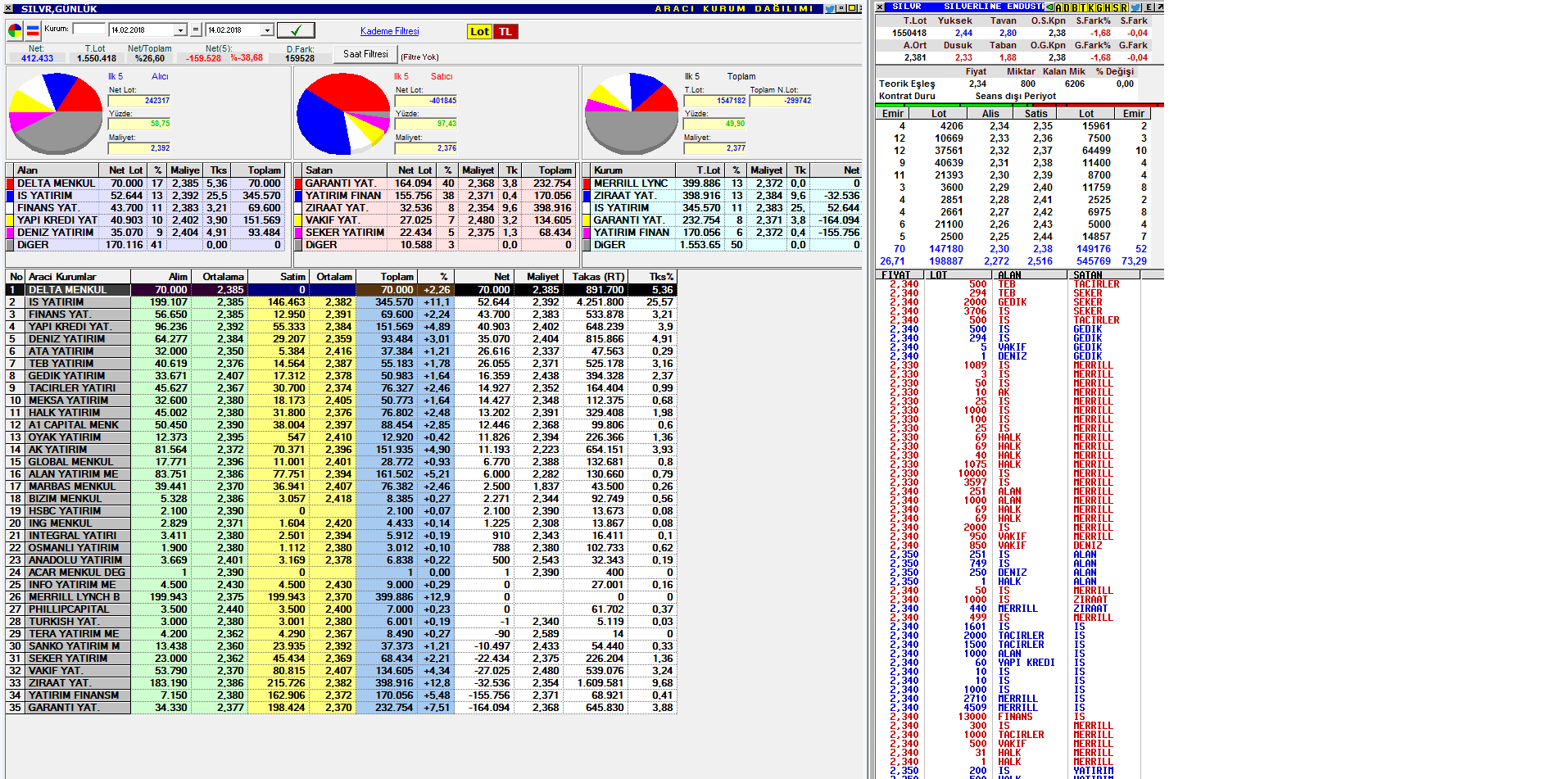Click the 'D' icon in SILVR window

(1067, 7)
